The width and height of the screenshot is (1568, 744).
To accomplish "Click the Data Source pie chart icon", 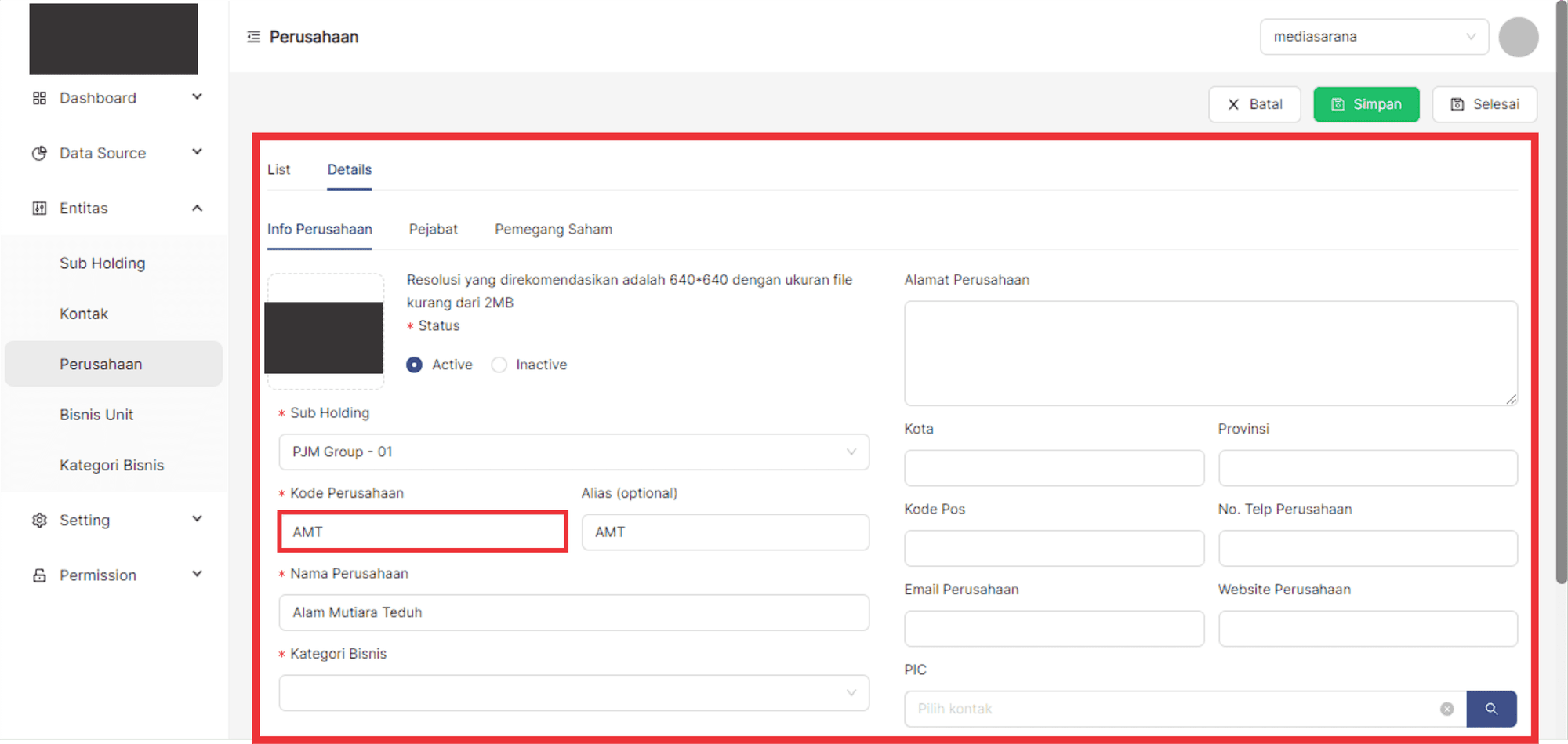I will (x=39, y=153).
